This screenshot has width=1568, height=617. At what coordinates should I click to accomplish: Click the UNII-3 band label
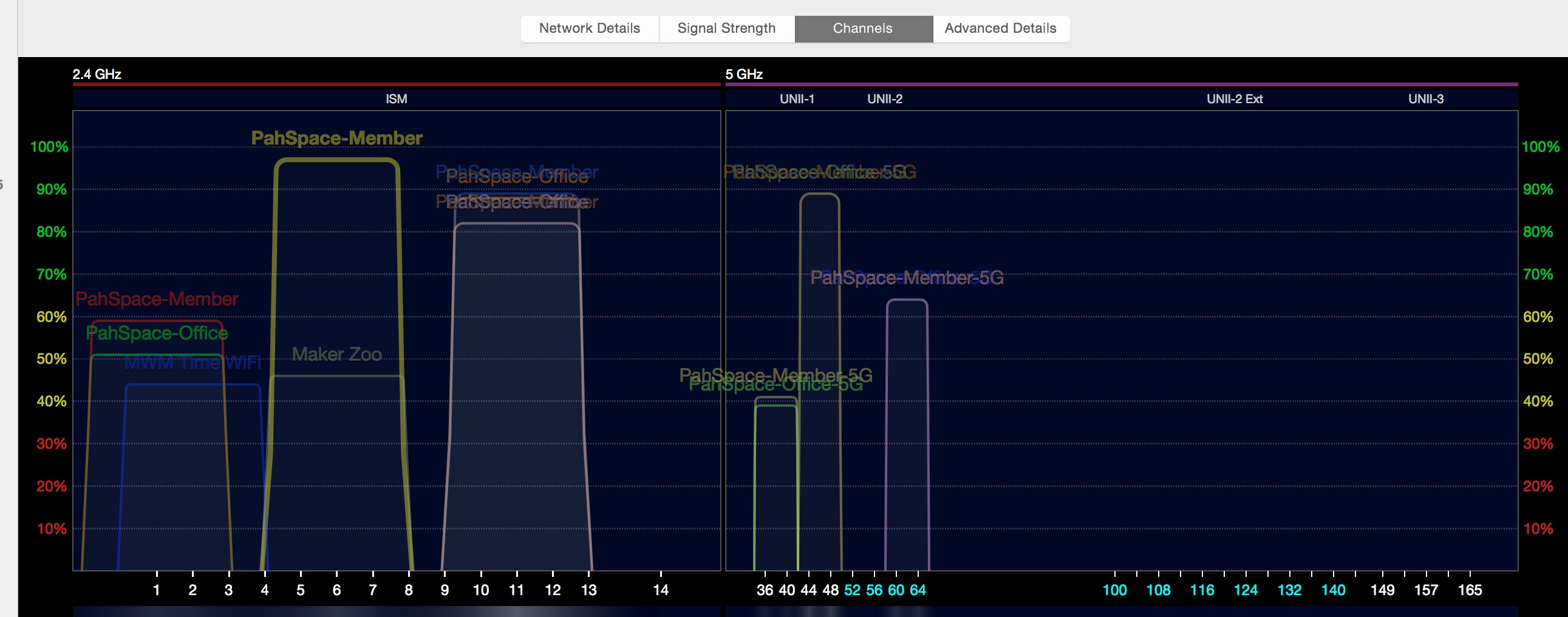click(1425, 98)
